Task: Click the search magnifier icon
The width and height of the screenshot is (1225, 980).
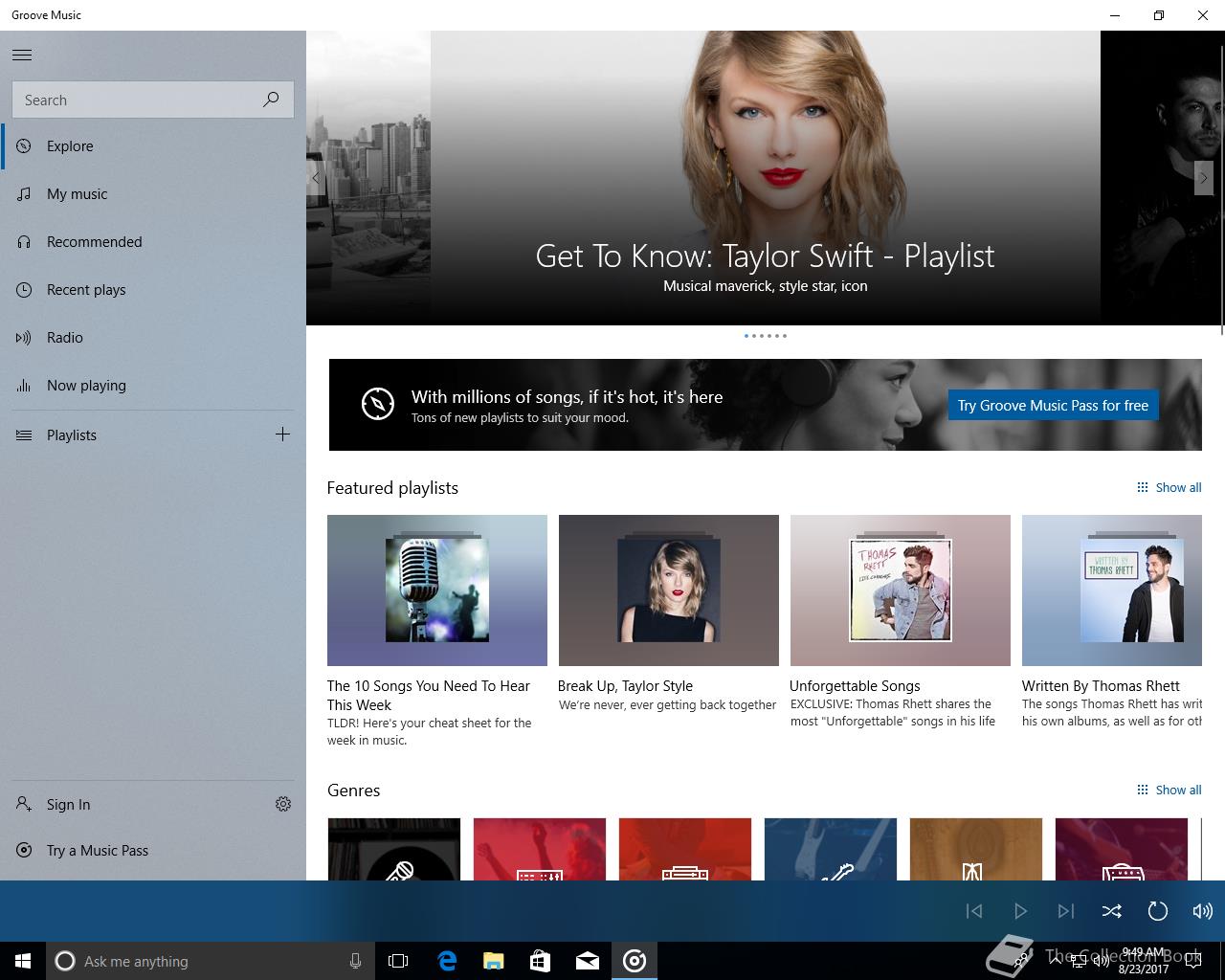Action: [271, 100]
